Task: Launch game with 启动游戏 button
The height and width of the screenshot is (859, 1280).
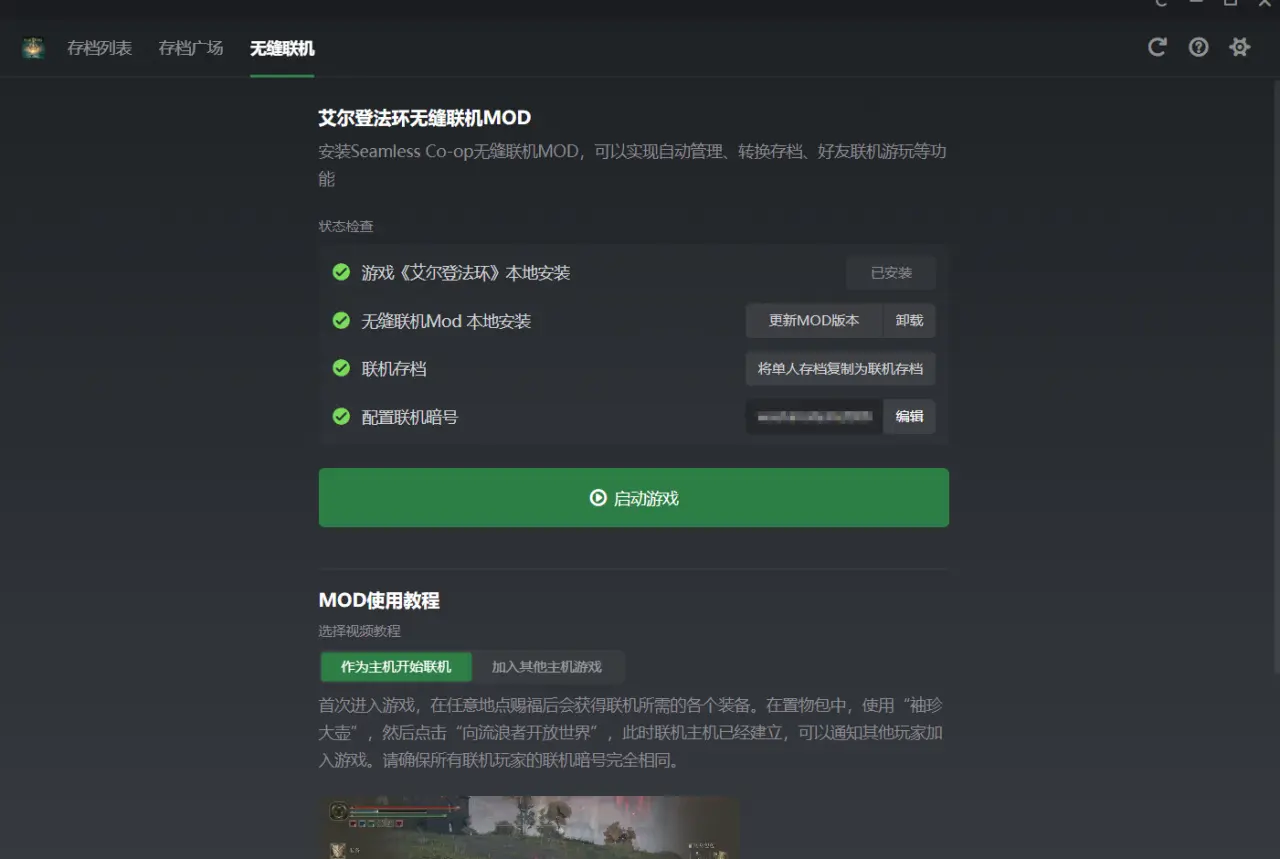Action: point(634,498)
